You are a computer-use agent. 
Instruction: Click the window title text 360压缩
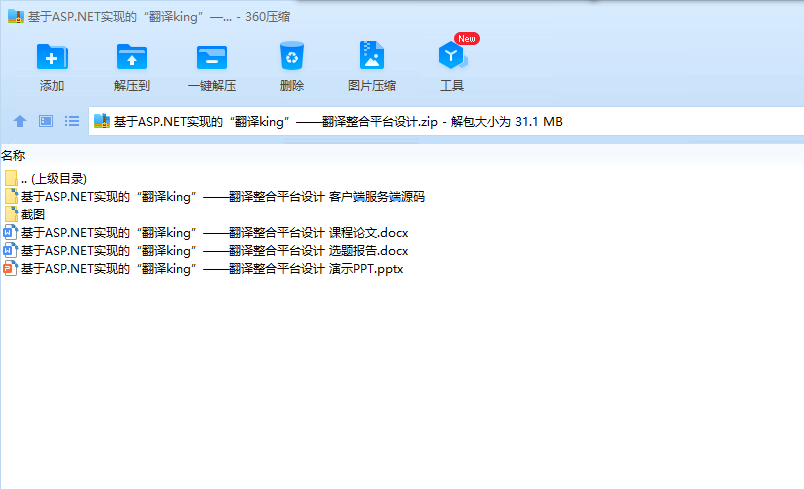point(267,17)
